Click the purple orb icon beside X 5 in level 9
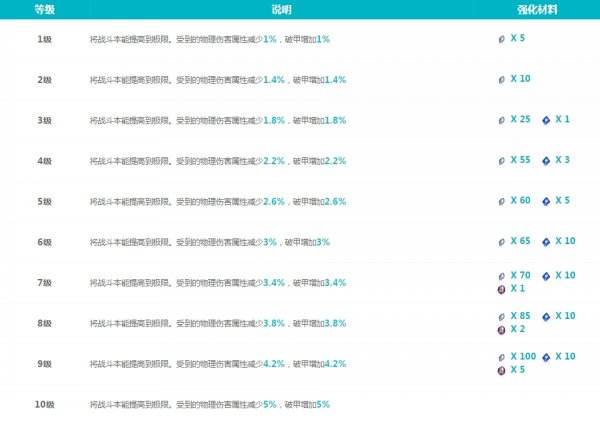The image size is (600, 422). click(502, 370)
